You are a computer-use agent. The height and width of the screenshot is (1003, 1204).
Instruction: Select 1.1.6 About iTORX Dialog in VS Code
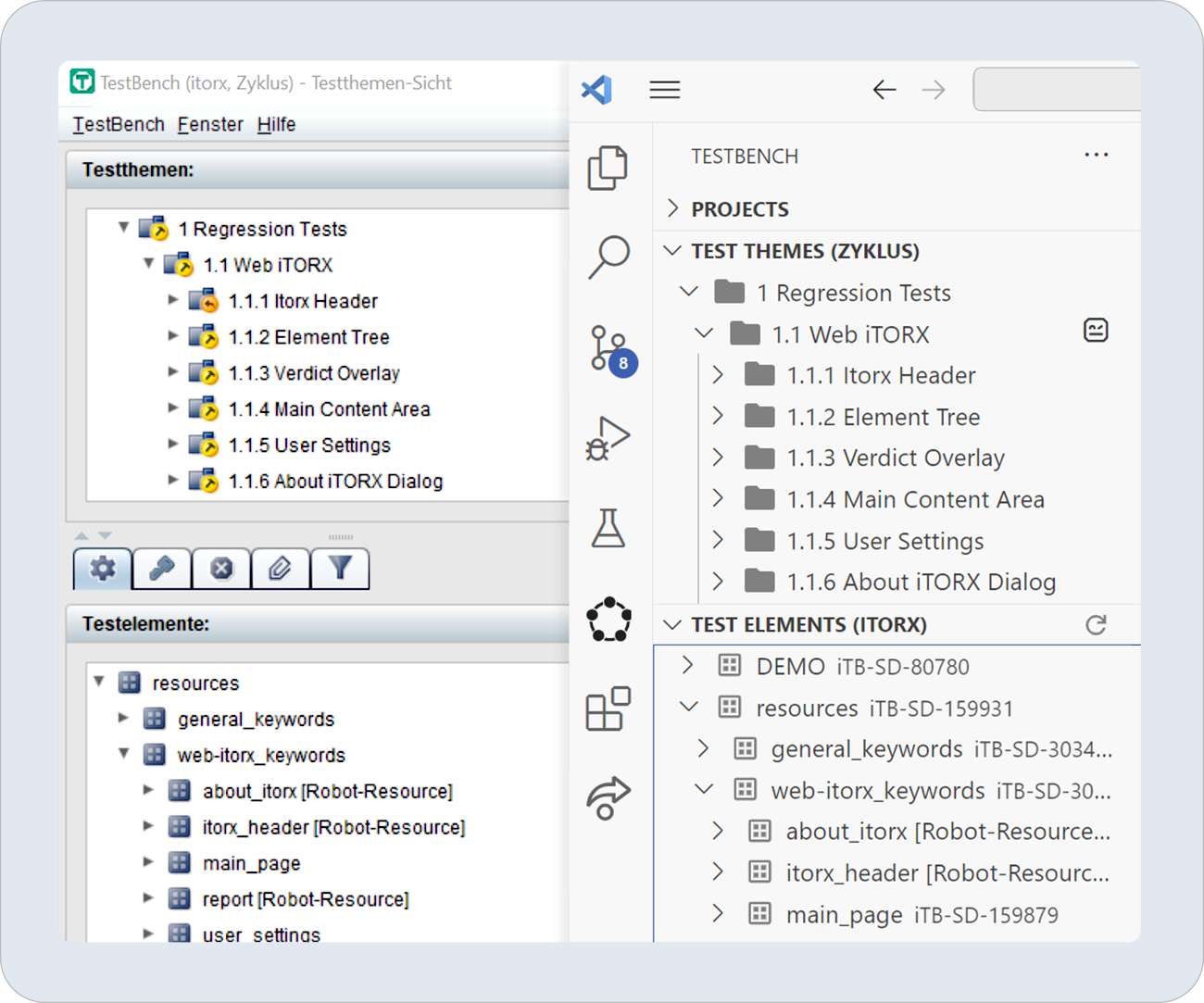tap(922, 582)
